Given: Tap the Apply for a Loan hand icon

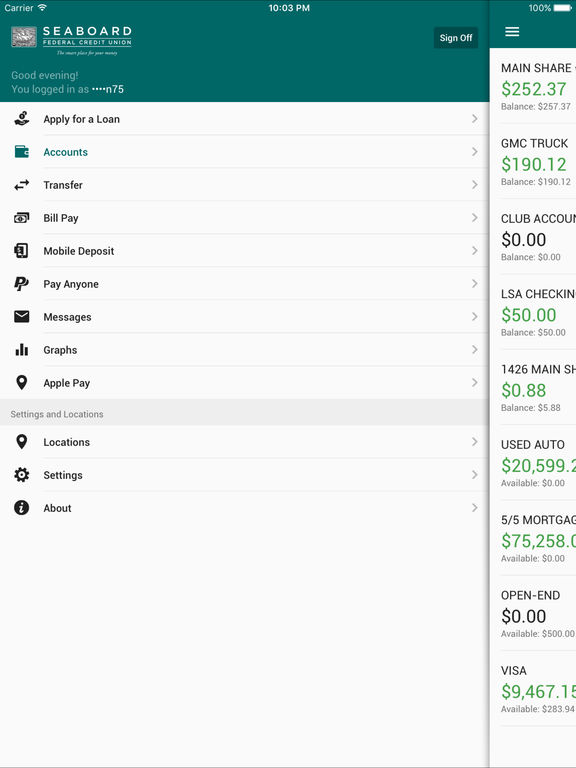Looking at the screenshot, I should [x=22, y=119].
